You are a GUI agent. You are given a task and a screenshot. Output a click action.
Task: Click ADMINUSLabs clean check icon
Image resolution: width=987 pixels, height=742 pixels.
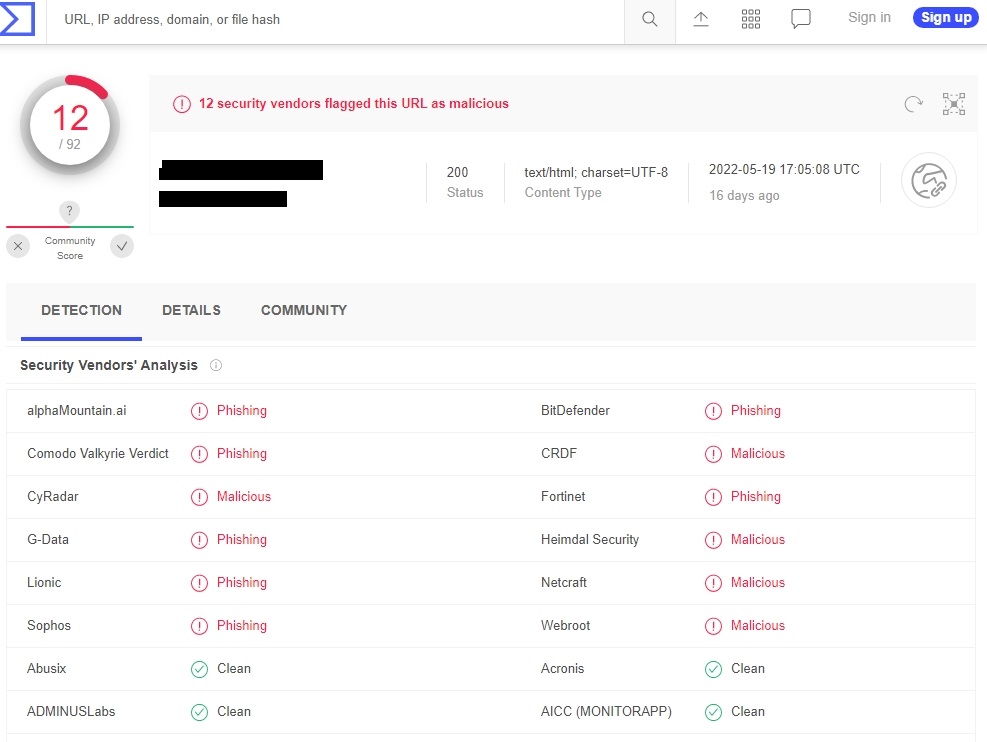pyautogui.click(x=200, y=712)
